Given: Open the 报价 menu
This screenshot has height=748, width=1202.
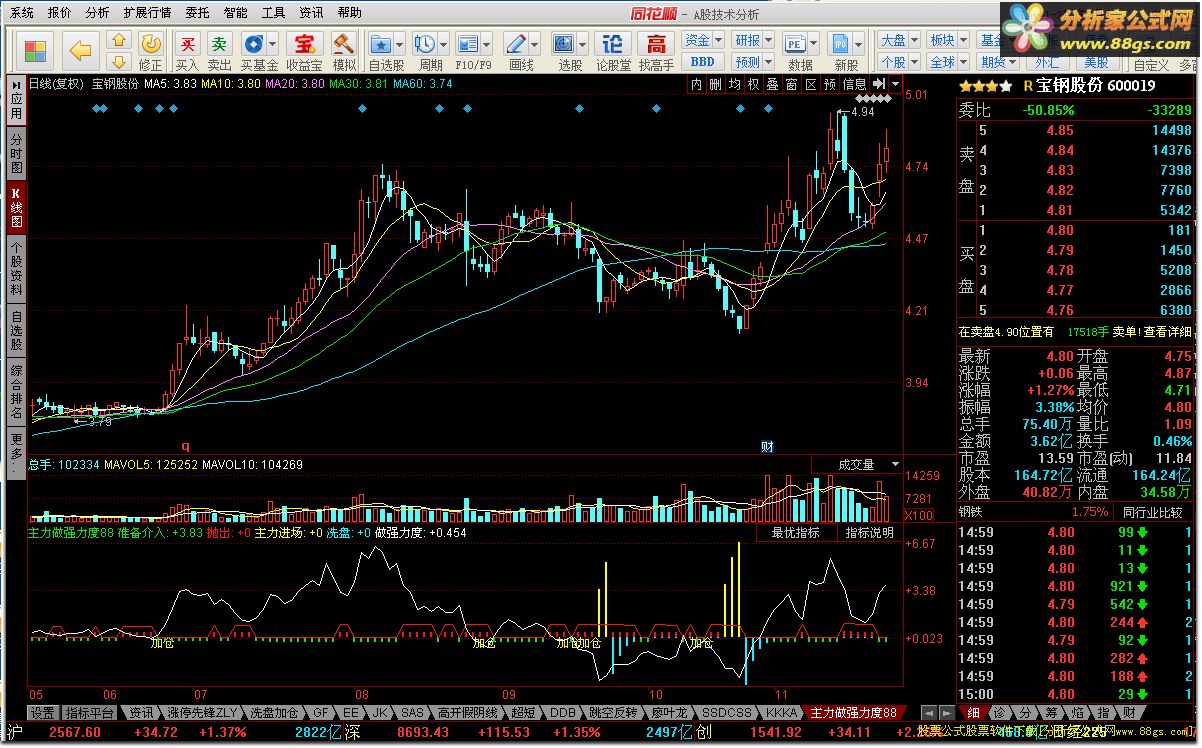Looking at the screenshot, I should (60, 13).
